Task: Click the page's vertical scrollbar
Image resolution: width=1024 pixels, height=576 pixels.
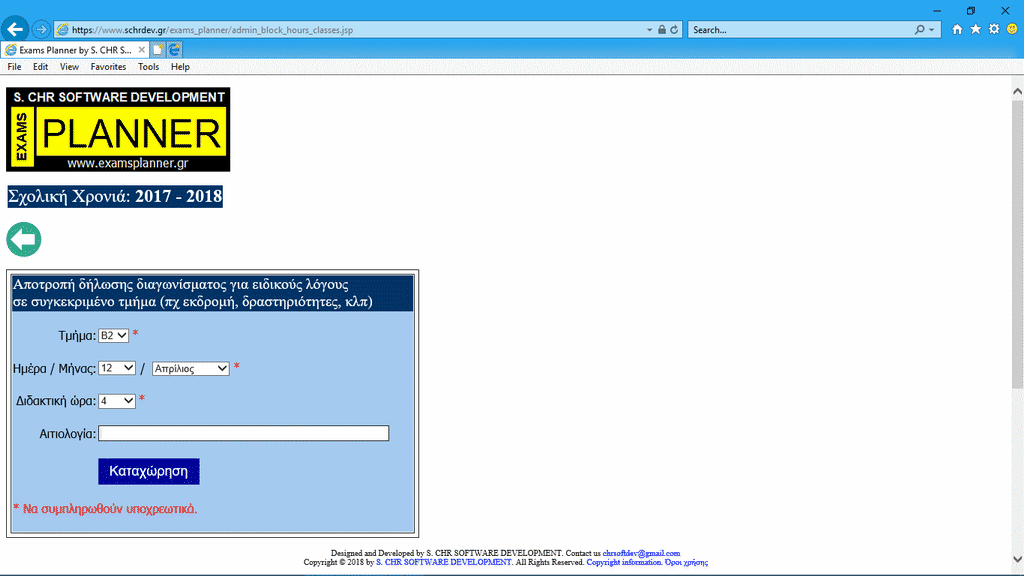Action: pyautogui.click(x=1017, y=240)
